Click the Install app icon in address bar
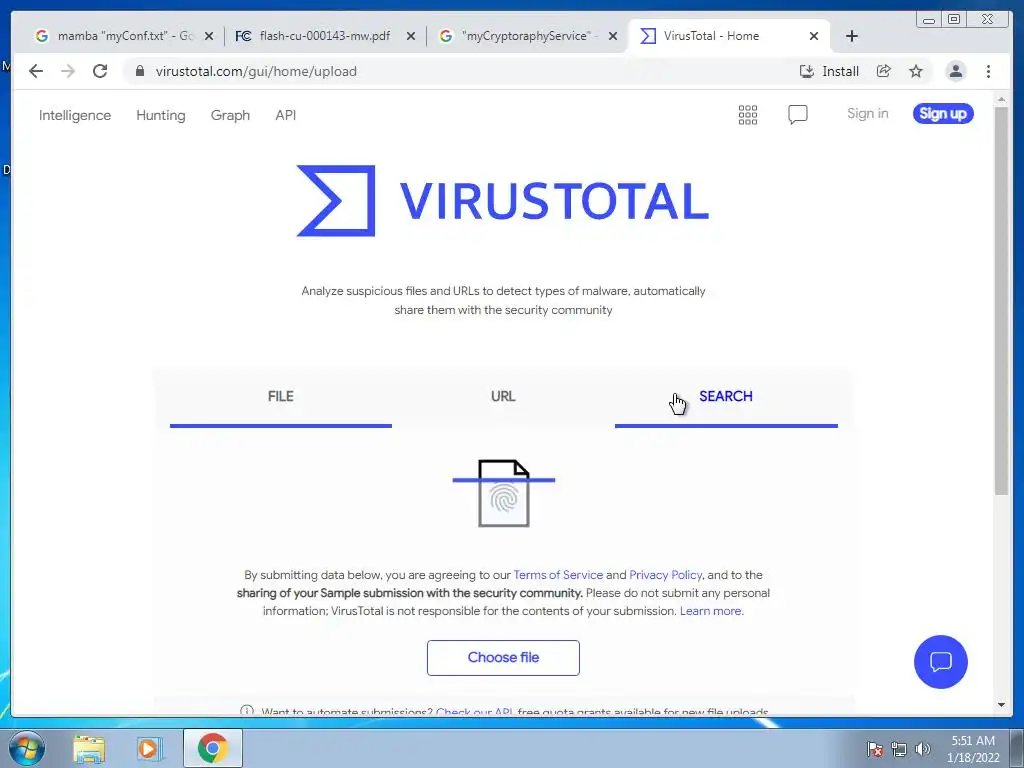The image size is (1024, 768). click(x=829, y=71)
